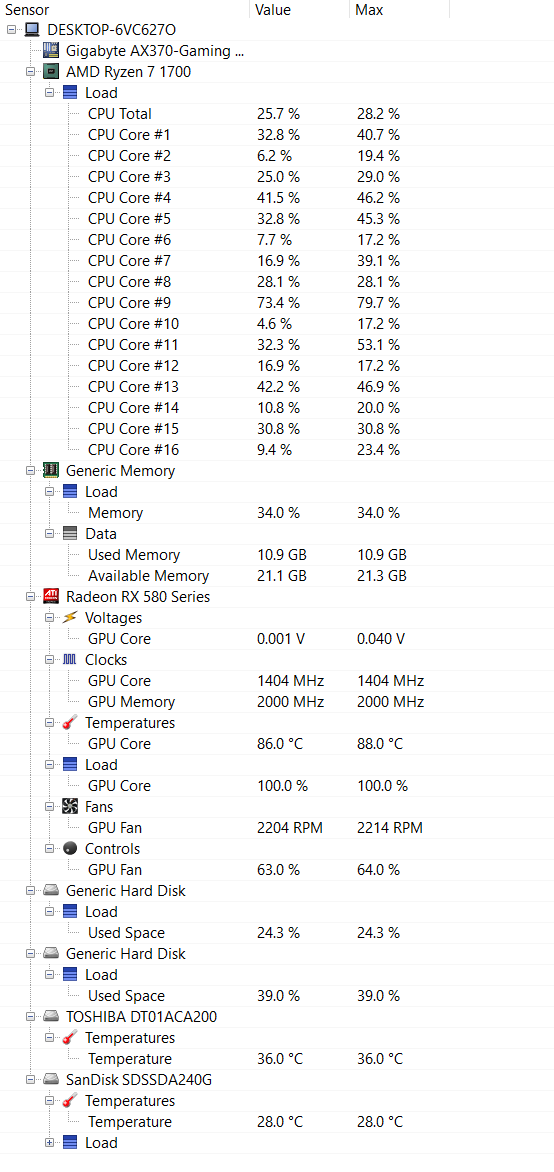Expand the SanDisk Load node
554x1172 pixels.
click(49, 1143)
